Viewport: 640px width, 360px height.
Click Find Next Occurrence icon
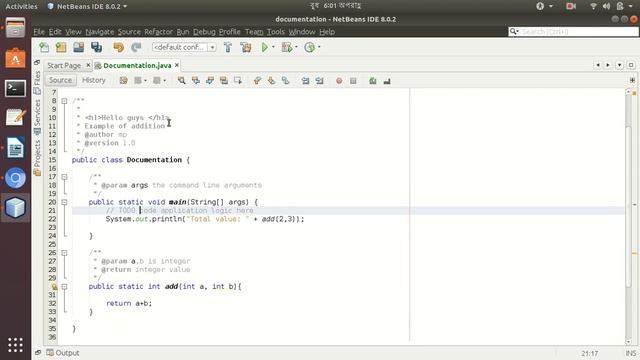[x=210, y=81]
